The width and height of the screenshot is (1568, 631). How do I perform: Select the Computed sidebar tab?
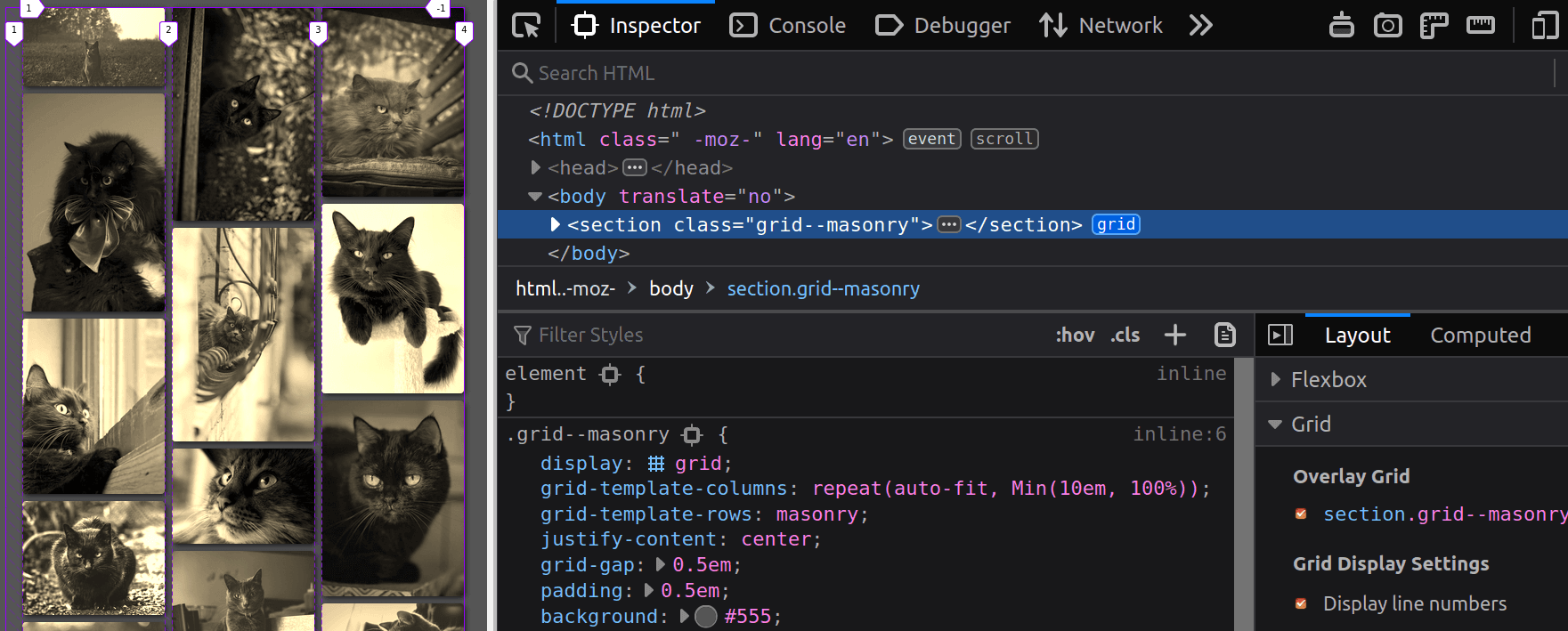click(1481, 335)
